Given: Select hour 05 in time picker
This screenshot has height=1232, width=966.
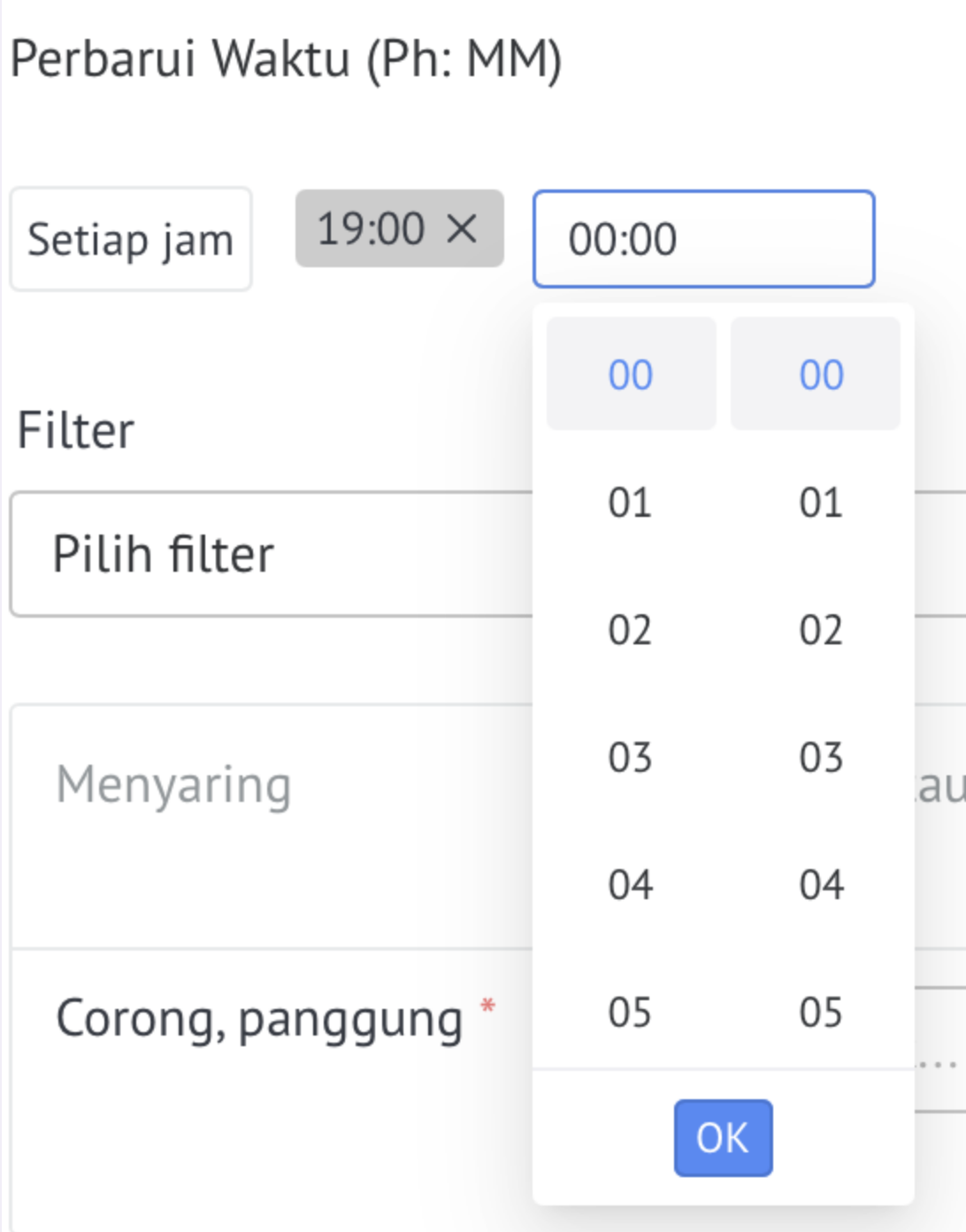Looking at the screenshot, I should (631, 1012).
